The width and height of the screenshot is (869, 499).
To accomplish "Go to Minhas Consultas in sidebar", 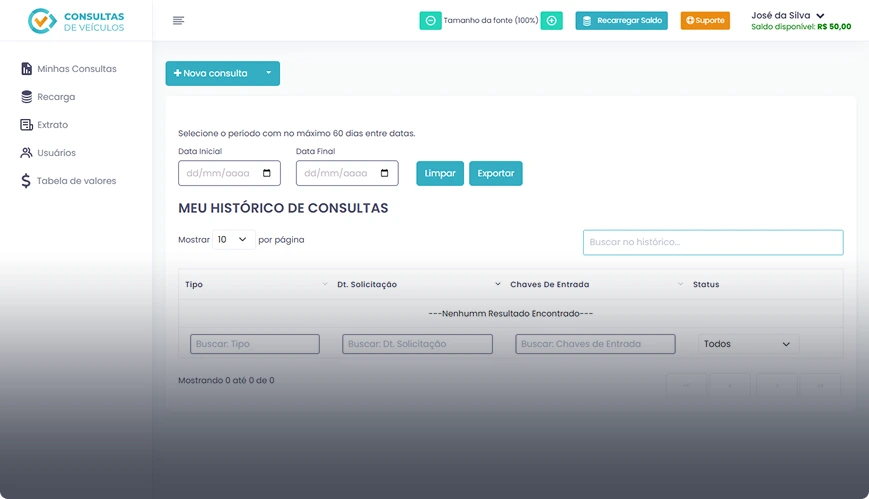I will [x=76, y=69].
